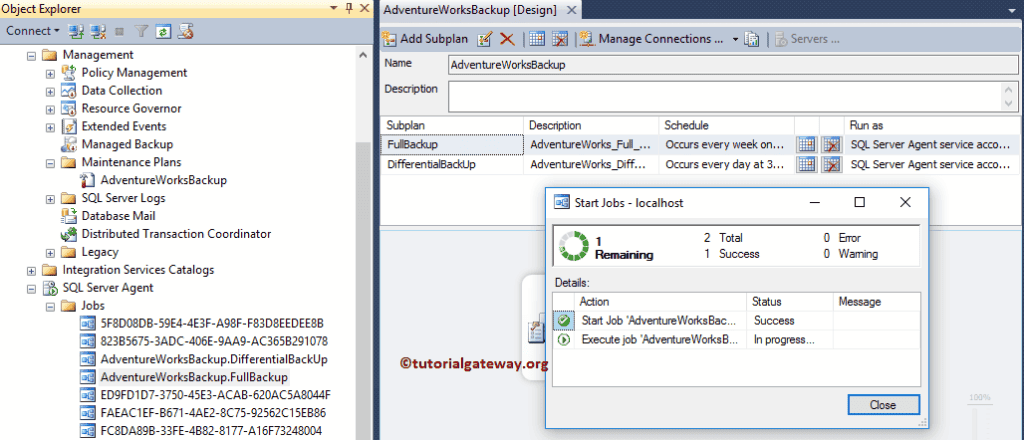Collapse the SQL Server Agent node

31,288
